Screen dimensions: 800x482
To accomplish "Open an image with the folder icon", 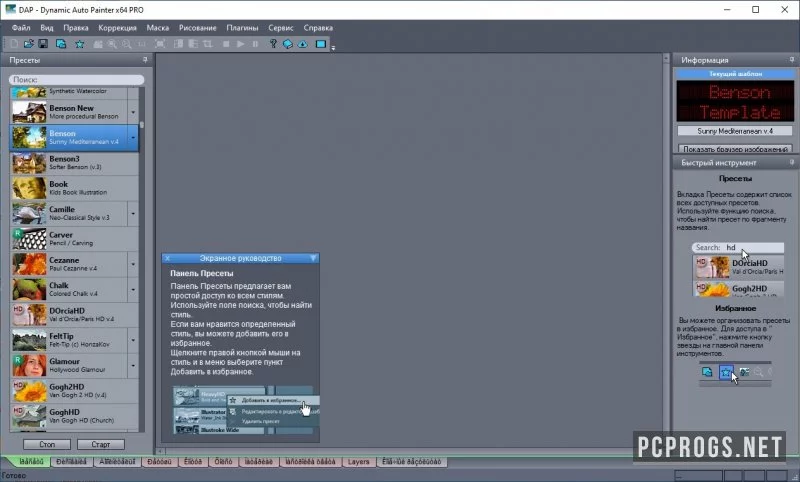I will click(x=29, y=44).
